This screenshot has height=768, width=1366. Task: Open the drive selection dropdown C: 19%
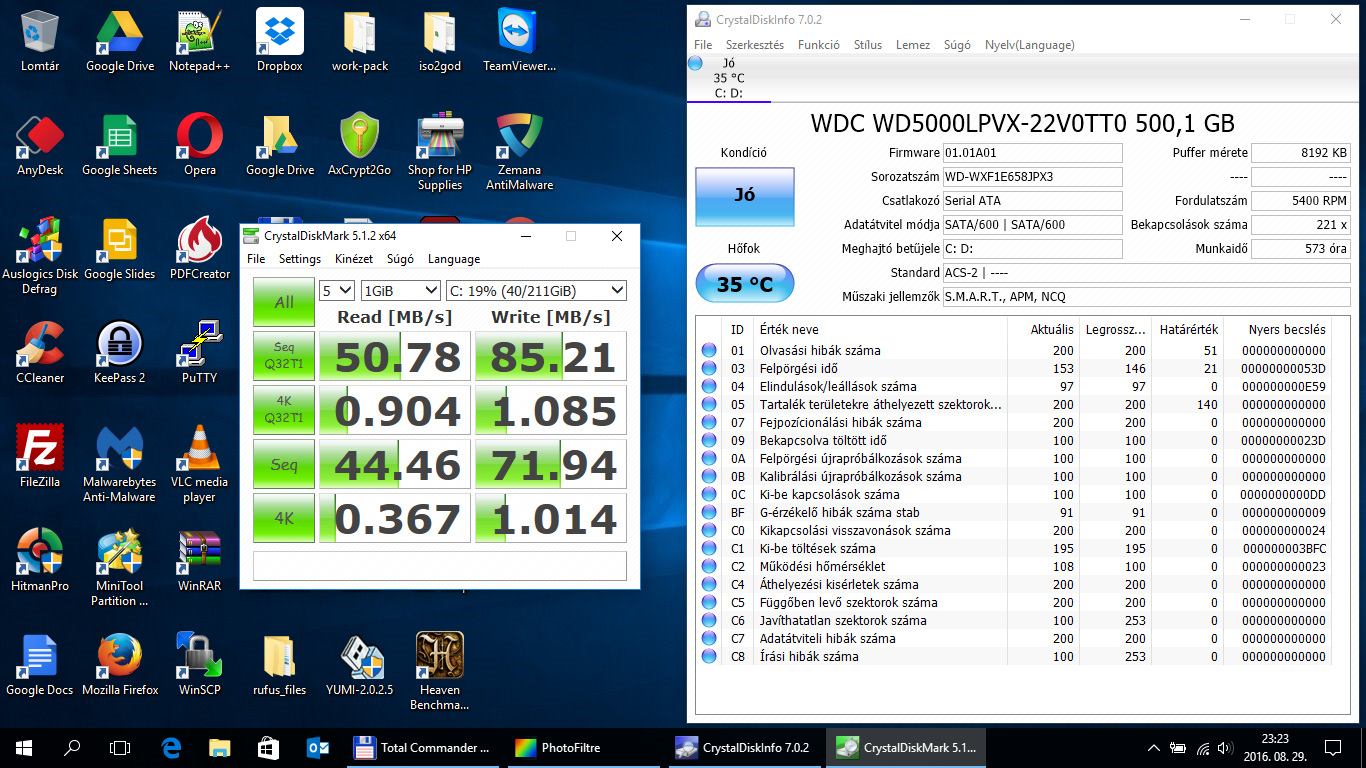click(536, 290)
